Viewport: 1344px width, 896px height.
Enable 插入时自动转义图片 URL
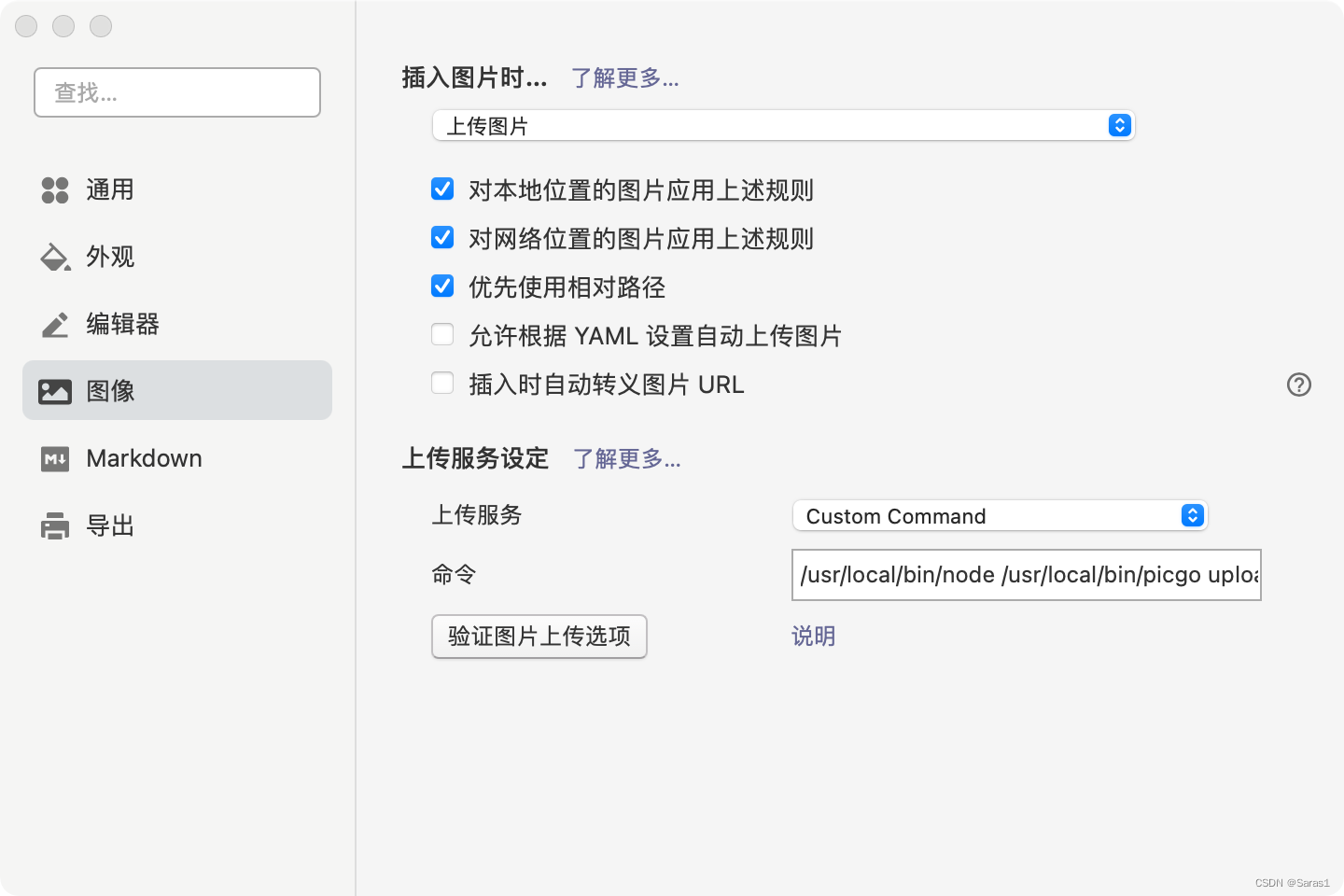[x=441, y=383]
